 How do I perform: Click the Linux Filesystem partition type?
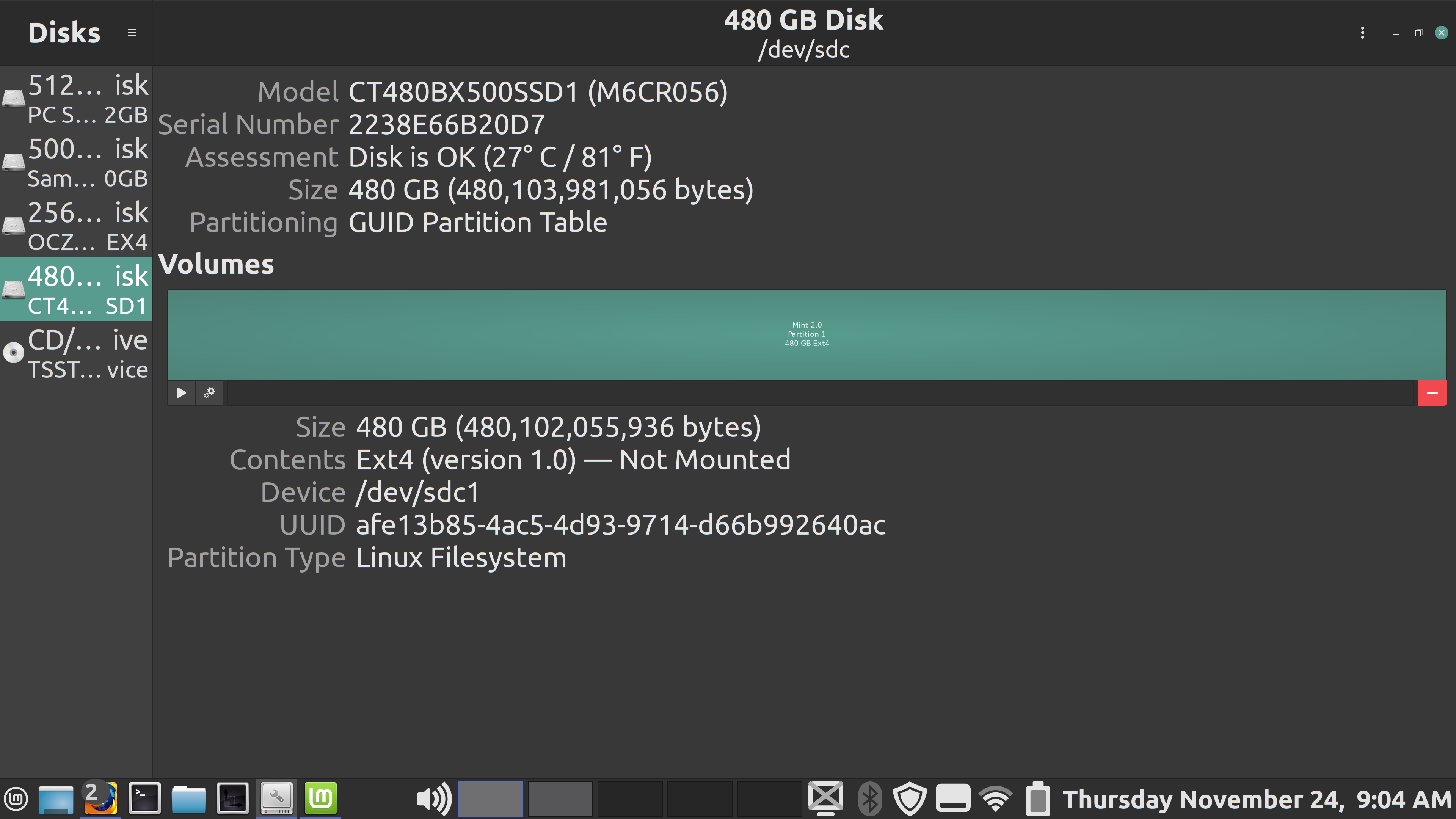click(x=461, y=559)
